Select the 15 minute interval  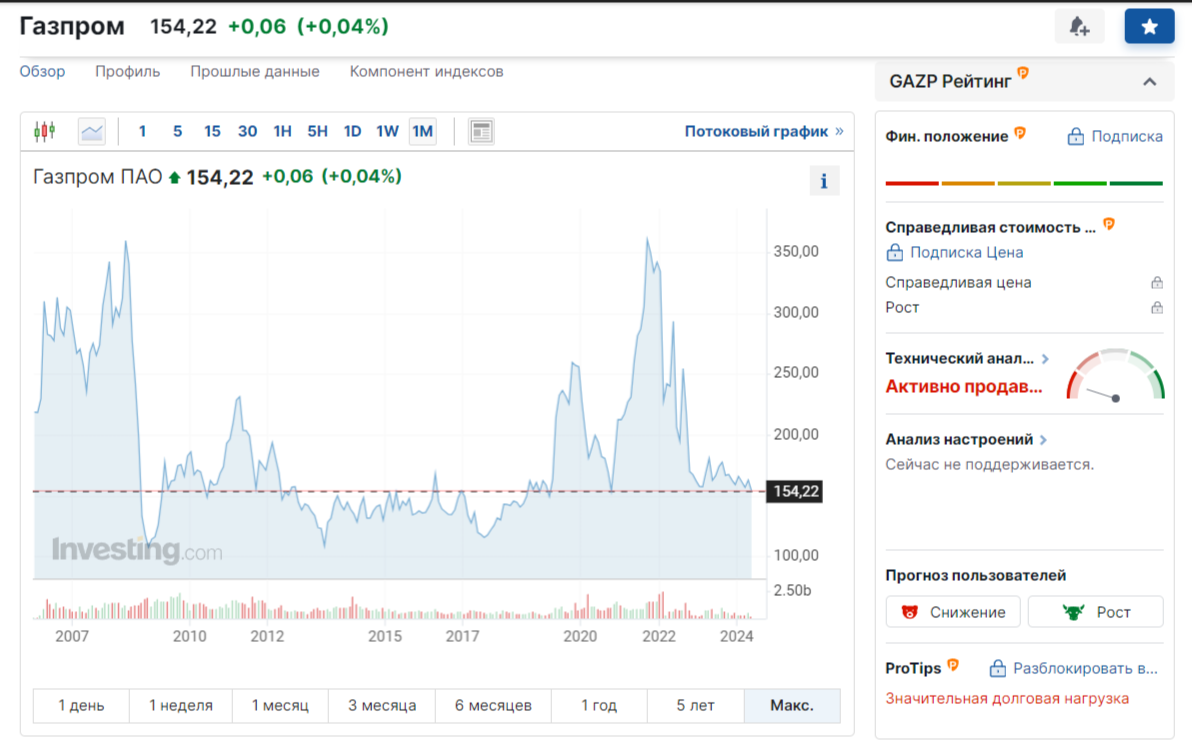pyautogui.click(x=212, y=131)
